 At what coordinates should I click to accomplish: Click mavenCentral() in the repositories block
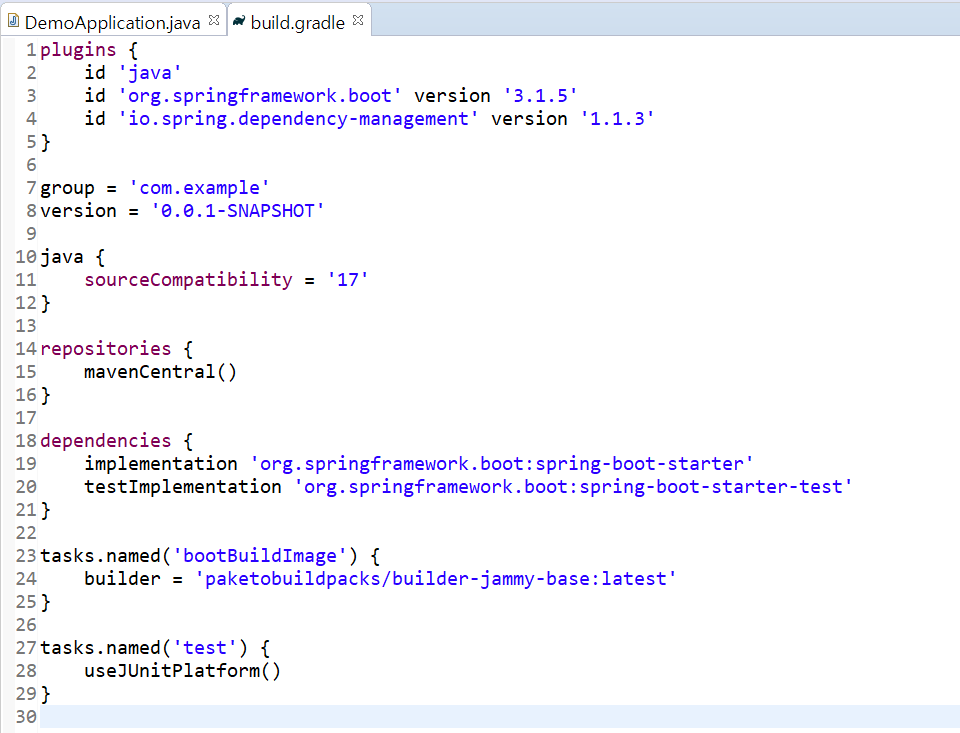tap(160, 372)
